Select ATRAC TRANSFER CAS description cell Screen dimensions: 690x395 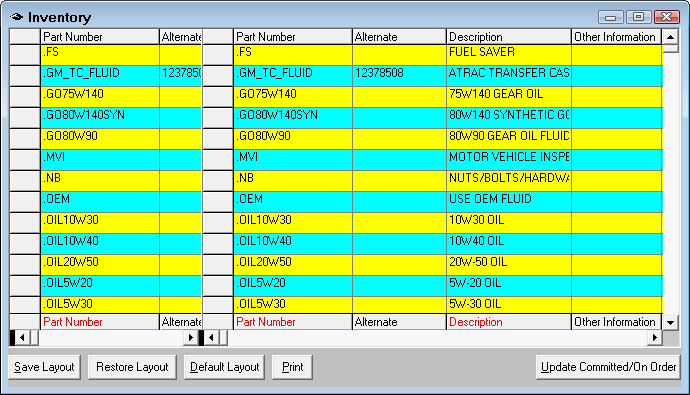click(x=509, y=76)
